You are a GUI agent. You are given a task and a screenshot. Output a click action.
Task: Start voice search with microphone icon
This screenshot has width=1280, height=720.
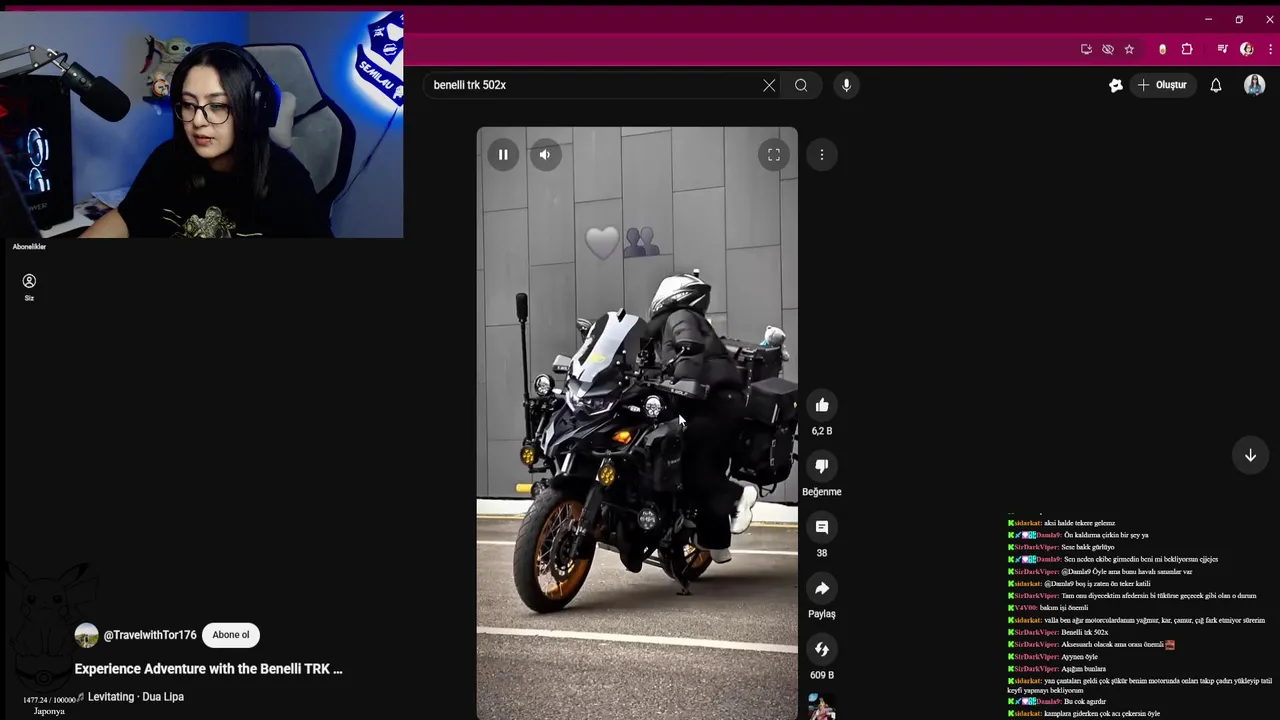pyautogui.click(x=846, y=85)
